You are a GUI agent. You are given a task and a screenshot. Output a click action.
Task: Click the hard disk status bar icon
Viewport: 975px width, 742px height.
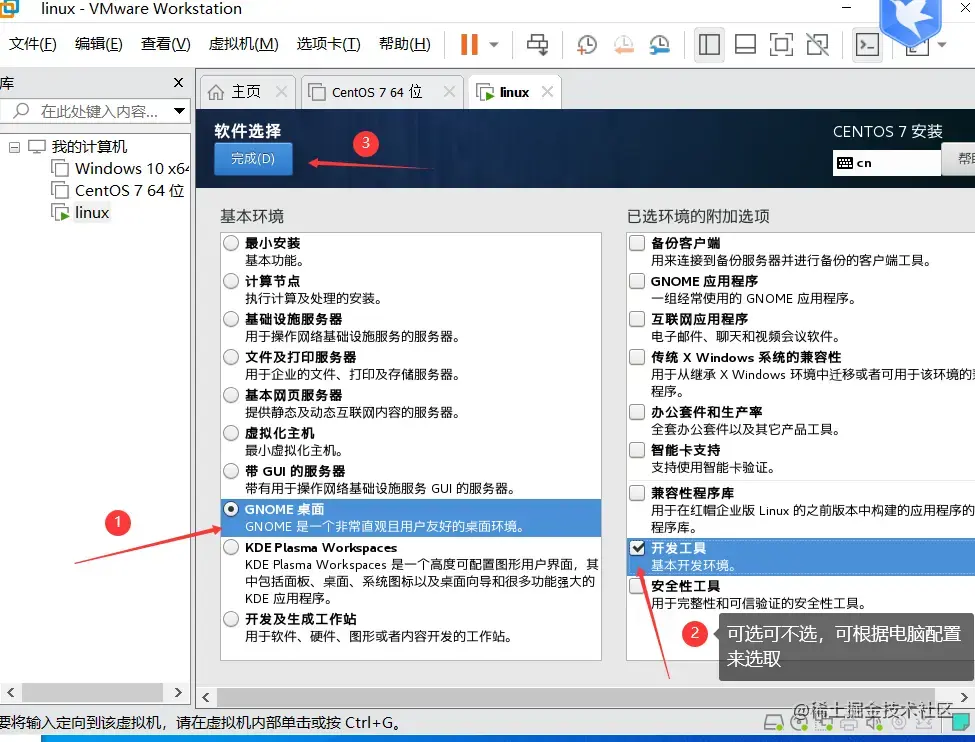[x=774, y=723]
